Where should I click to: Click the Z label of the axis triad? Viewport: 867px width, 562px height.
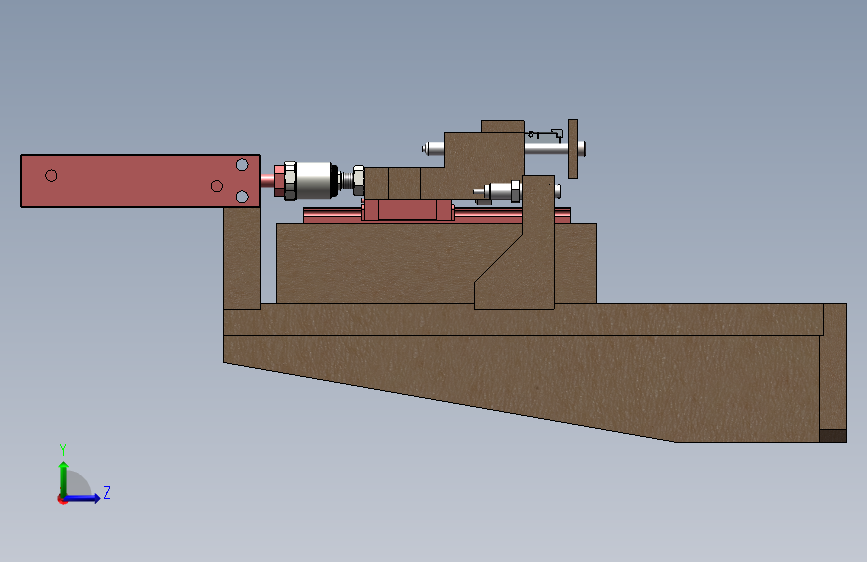107,492
